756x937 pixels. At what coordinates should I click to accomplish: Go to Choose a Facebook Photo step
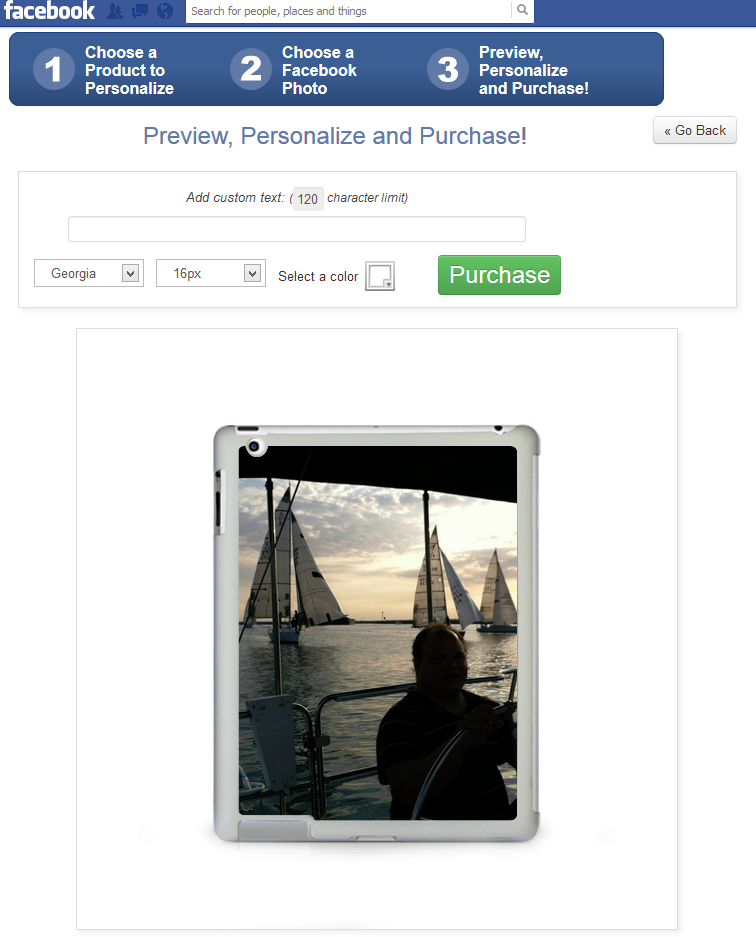point(319,70)
